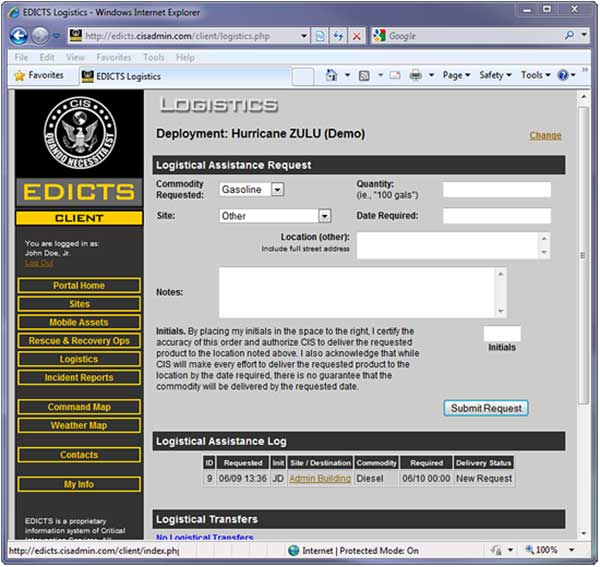Open the Safety menu dropdown
This screenshot has height=567, width=600.
(495, 75)
